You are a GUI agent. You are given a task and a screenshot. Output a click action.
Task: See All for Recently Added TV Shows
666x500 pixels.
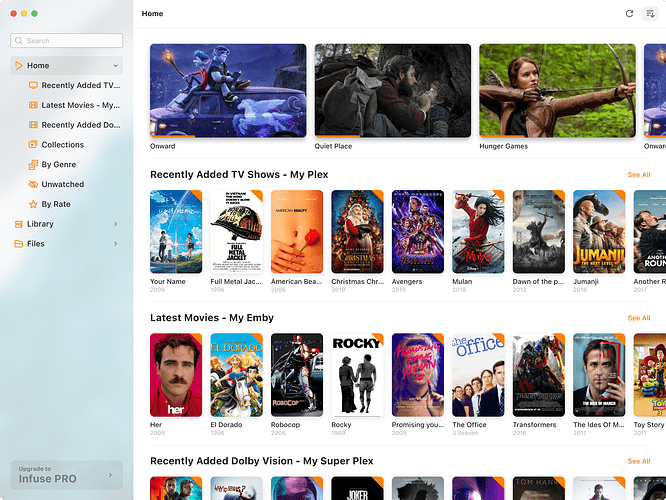tap(639, 175)
